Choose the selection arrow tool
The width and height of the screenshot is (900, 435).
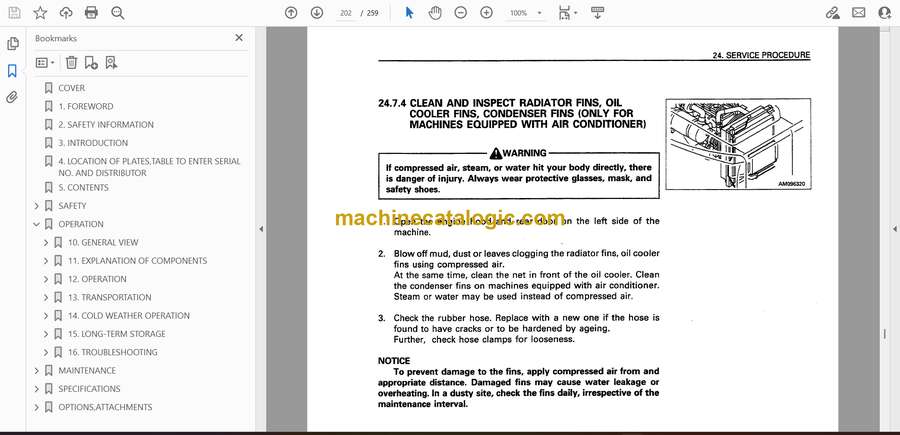pos(409,13)
